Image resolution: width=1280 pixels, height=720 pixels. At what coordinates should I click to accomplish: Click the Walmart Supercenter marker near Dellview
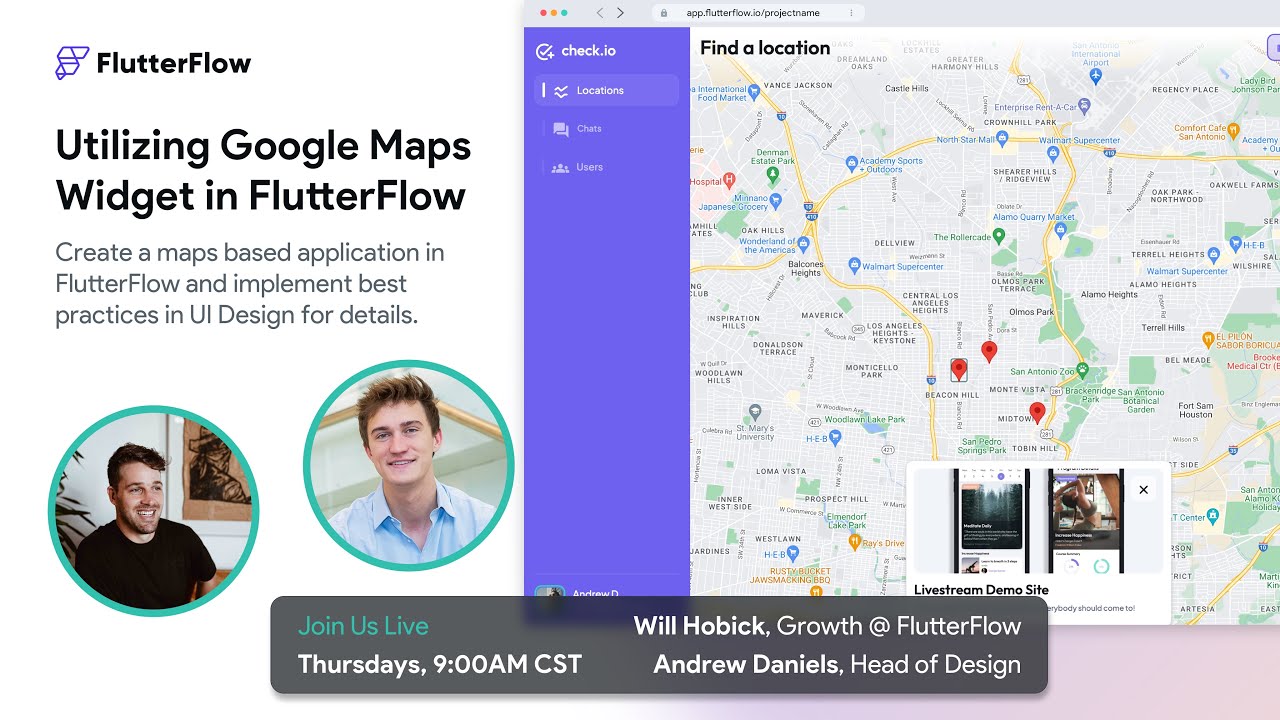click(853, 265)
